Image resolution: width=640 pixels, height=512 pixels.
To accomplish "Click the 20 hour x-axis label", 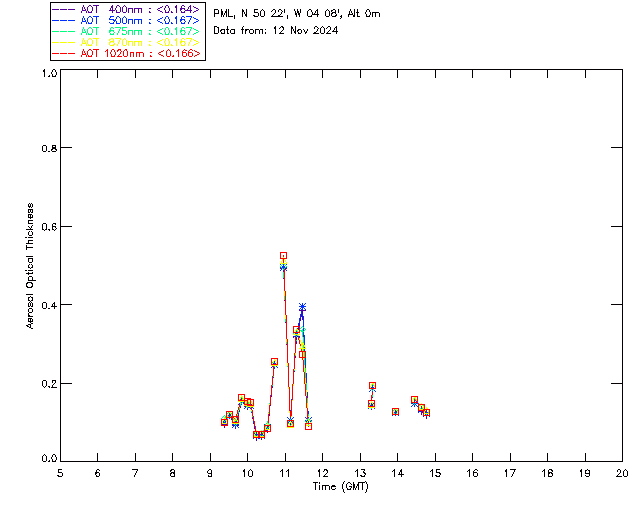I will tap(622, 473).
